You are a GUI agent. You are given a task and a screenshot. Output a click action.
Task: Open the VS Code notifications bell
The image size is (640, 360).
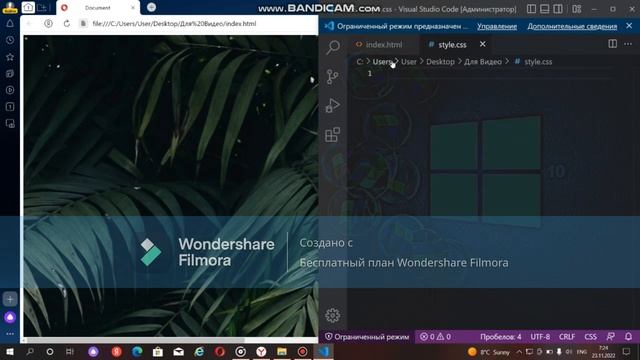click(628, 337)
